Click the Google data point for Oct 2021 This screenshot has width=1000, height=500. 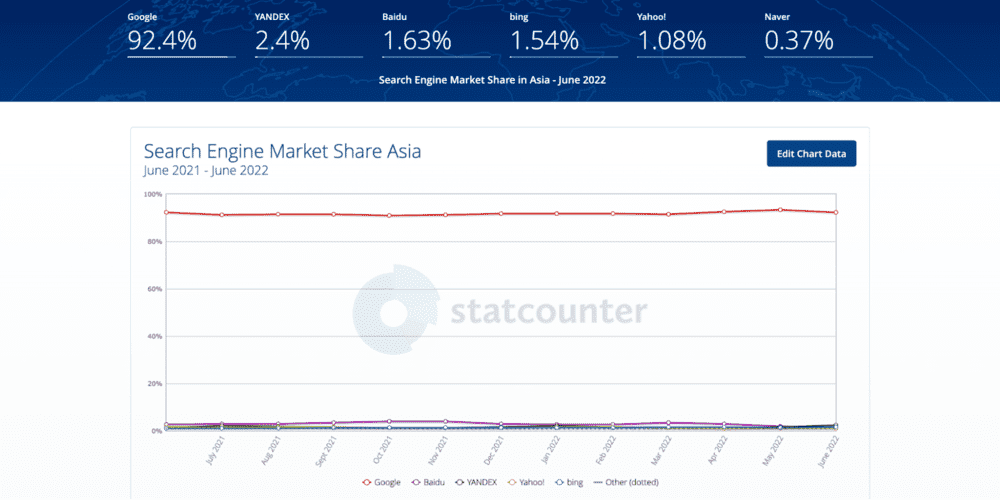[389, 215]
